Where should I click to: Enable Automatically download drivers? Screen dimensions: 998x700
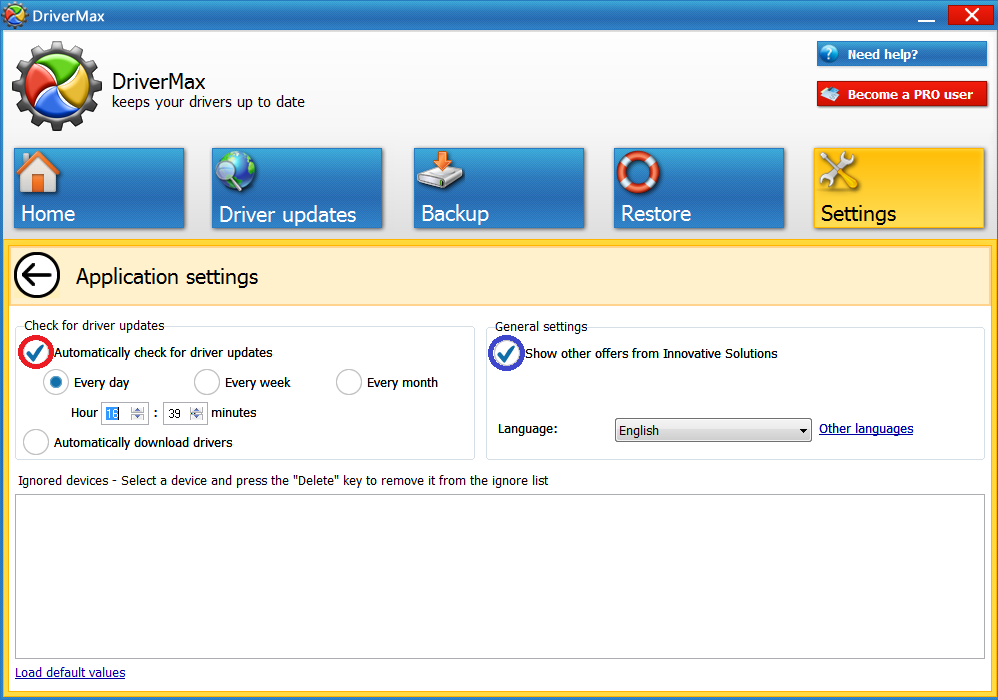point(36,442)
